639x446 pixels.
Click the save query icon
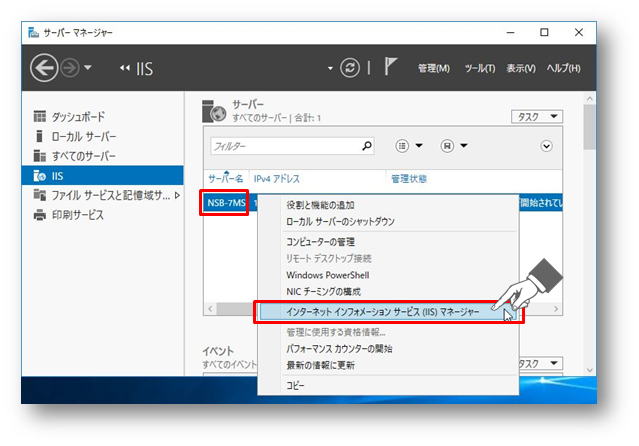pos(447,146)
